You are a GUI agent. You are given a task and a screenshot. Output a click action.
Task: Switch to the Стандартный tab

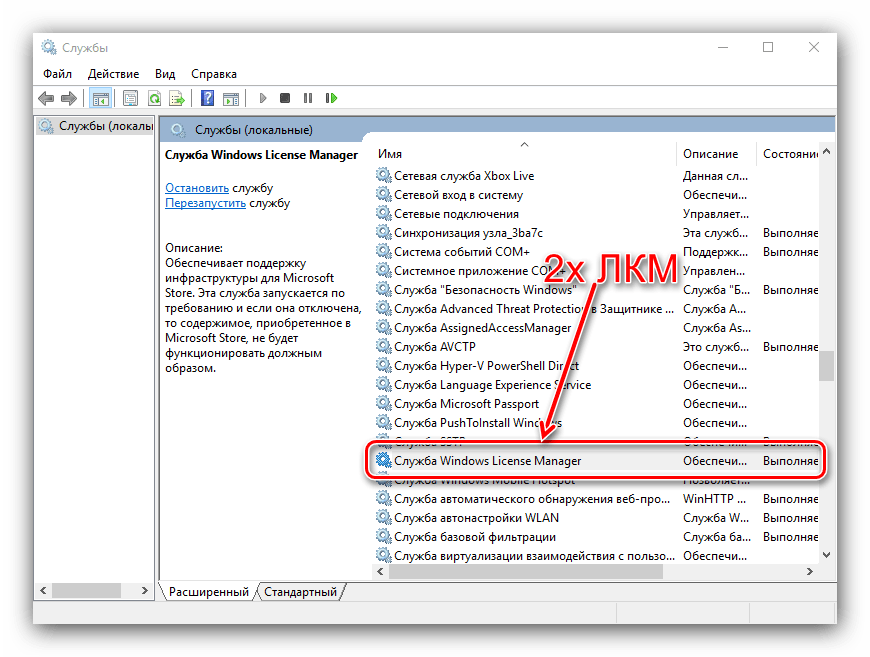[x=301, y=592]
